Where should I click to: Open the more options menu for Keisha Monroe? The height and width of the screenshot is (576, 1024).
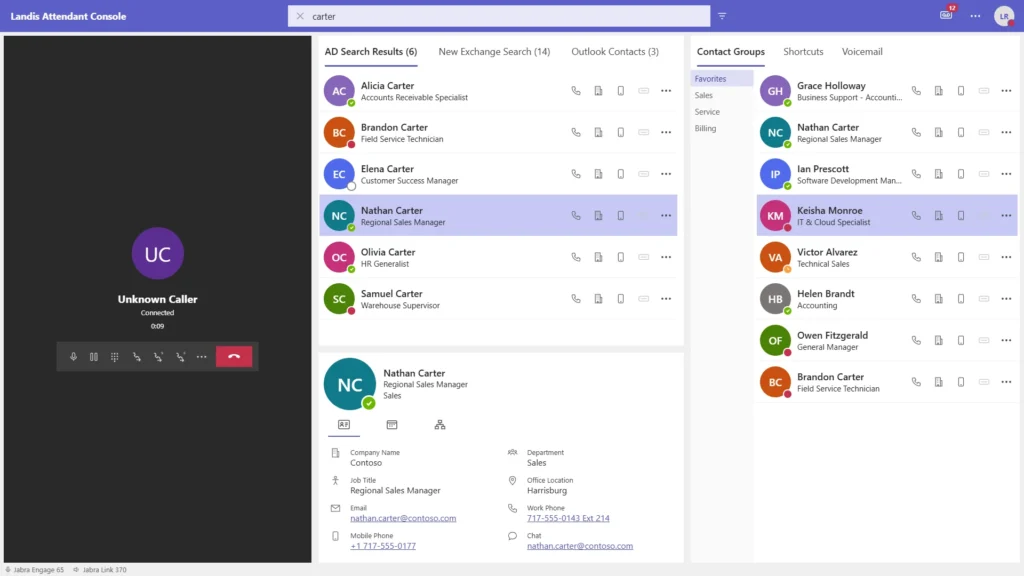1006,216
